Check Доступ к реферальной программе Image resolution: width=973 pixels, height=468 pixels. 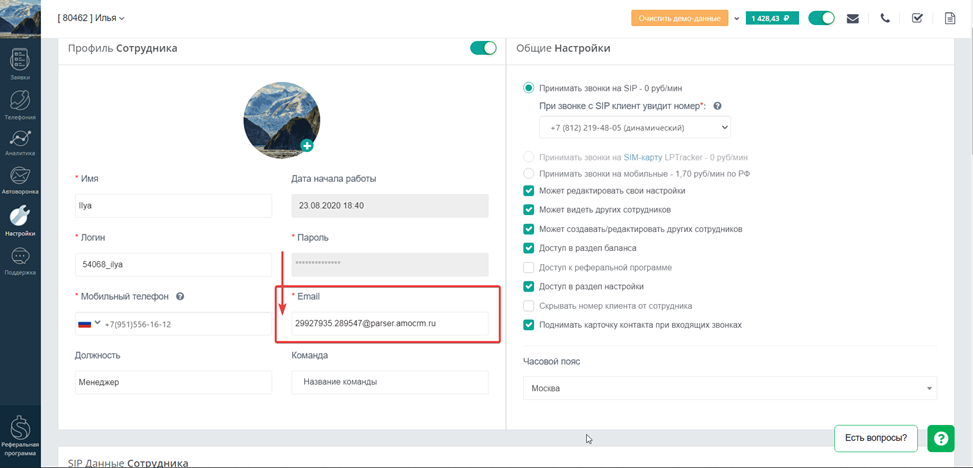pos(529,268)
